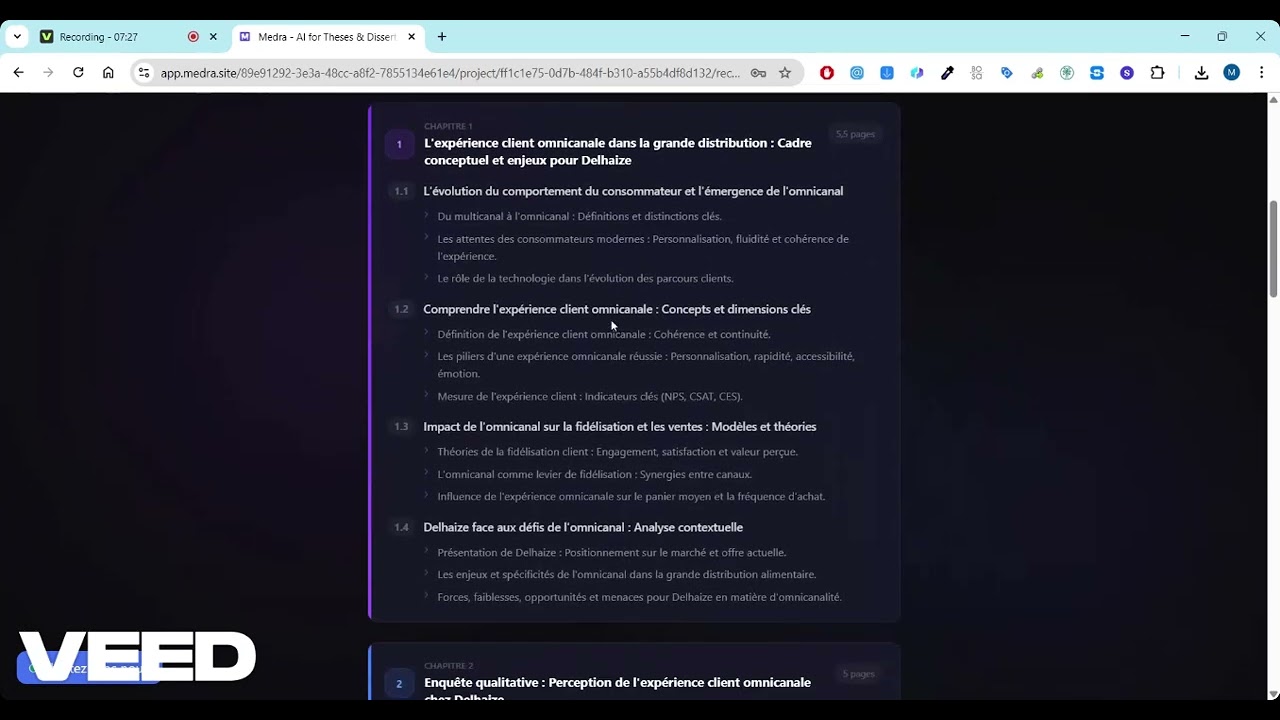The width and height of the screenshot is (1280, 720).
Task: Open the blue square S extension
Action: click(1097, 73)
